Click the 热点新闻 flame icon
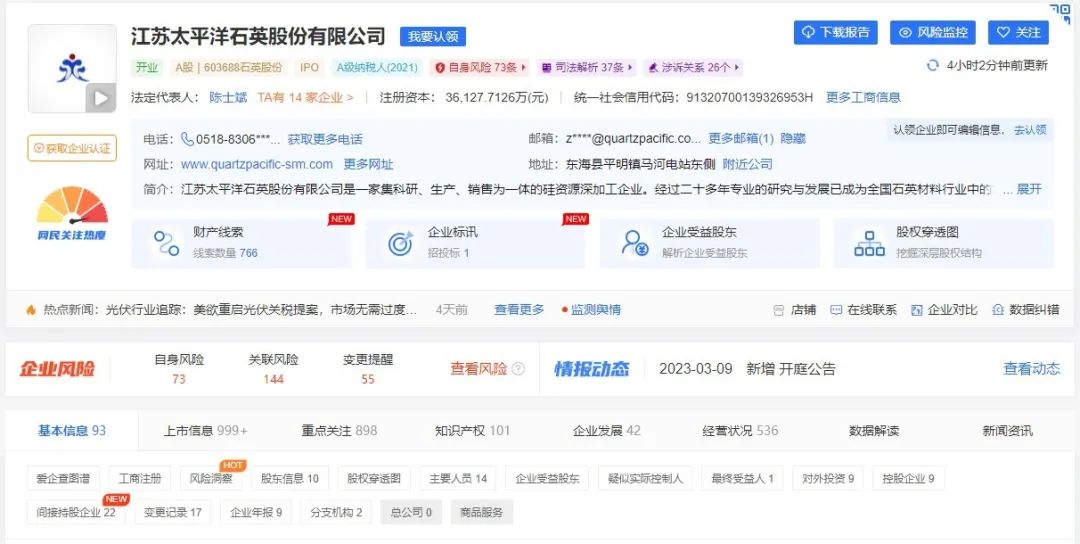Viewport: 1080px width, 544px height. tap(31, 310)
